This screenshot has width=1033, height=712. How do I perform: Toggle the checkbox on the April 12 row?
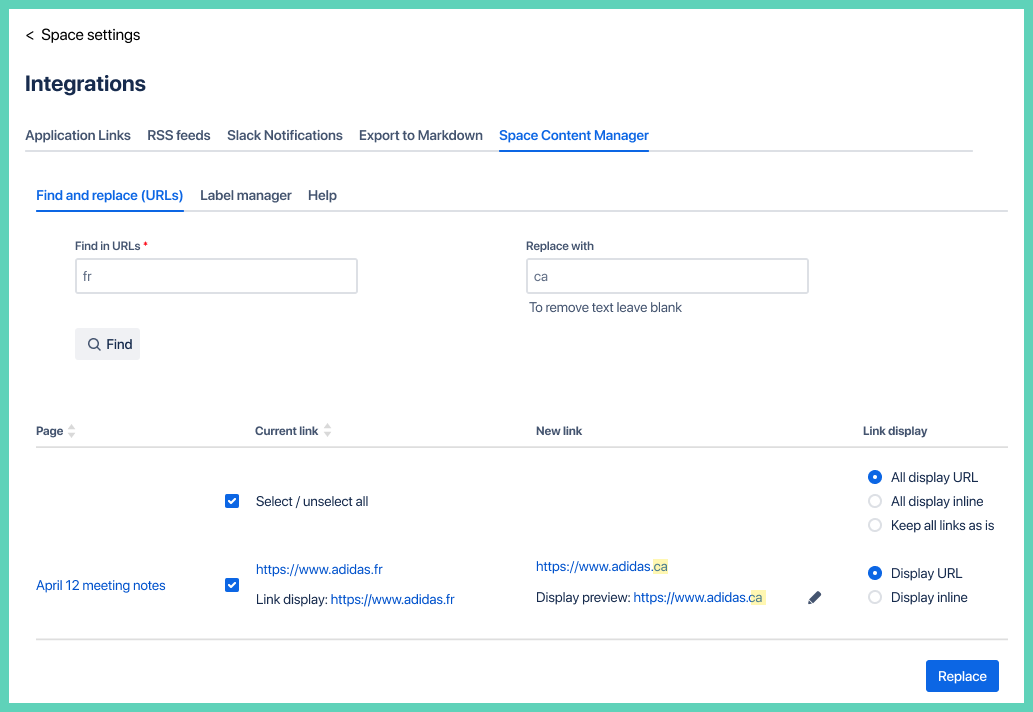click(231, 584)
